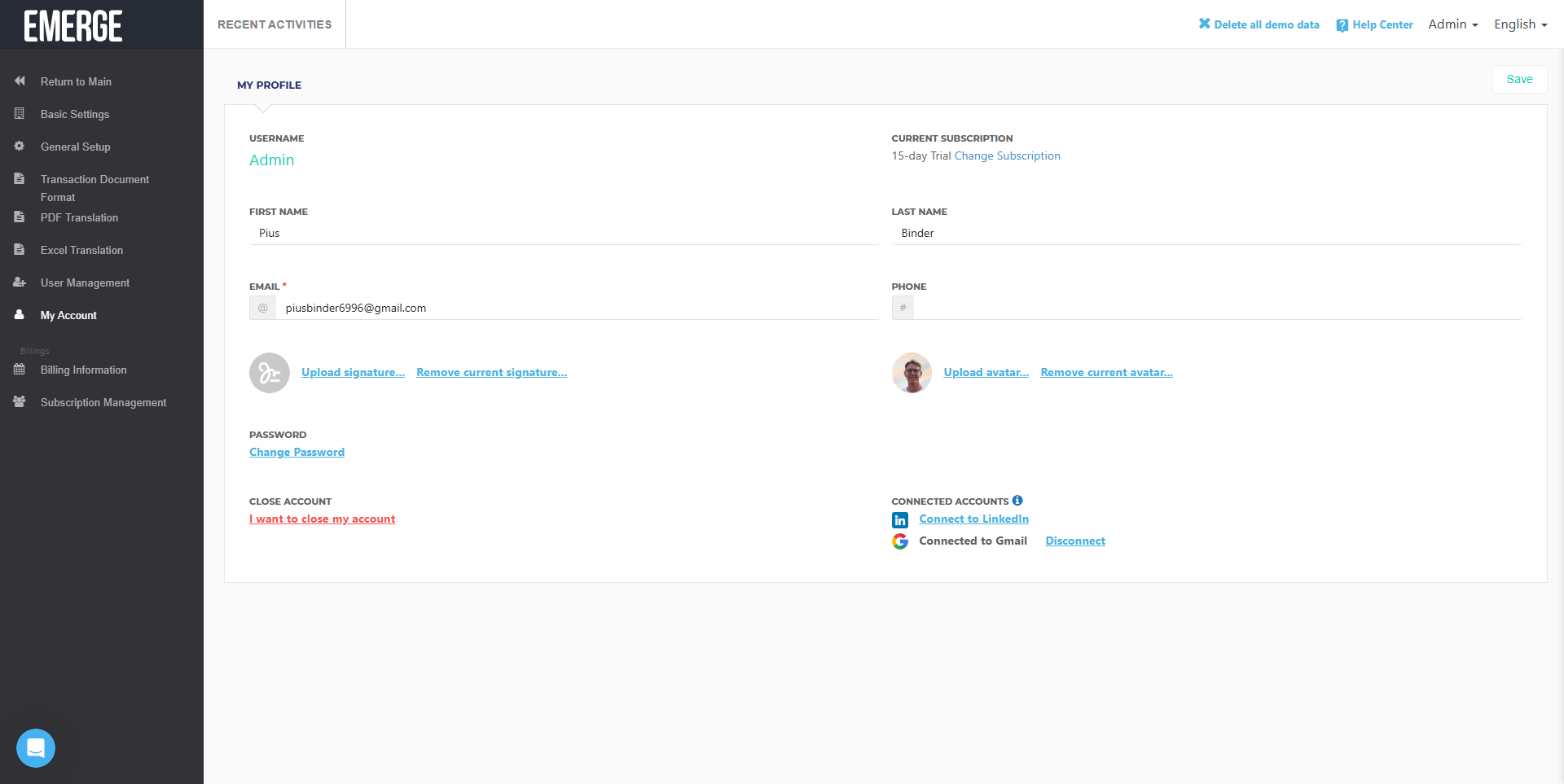Click the Change Password link
The image size is (1564, 784).
pos(297,452)
